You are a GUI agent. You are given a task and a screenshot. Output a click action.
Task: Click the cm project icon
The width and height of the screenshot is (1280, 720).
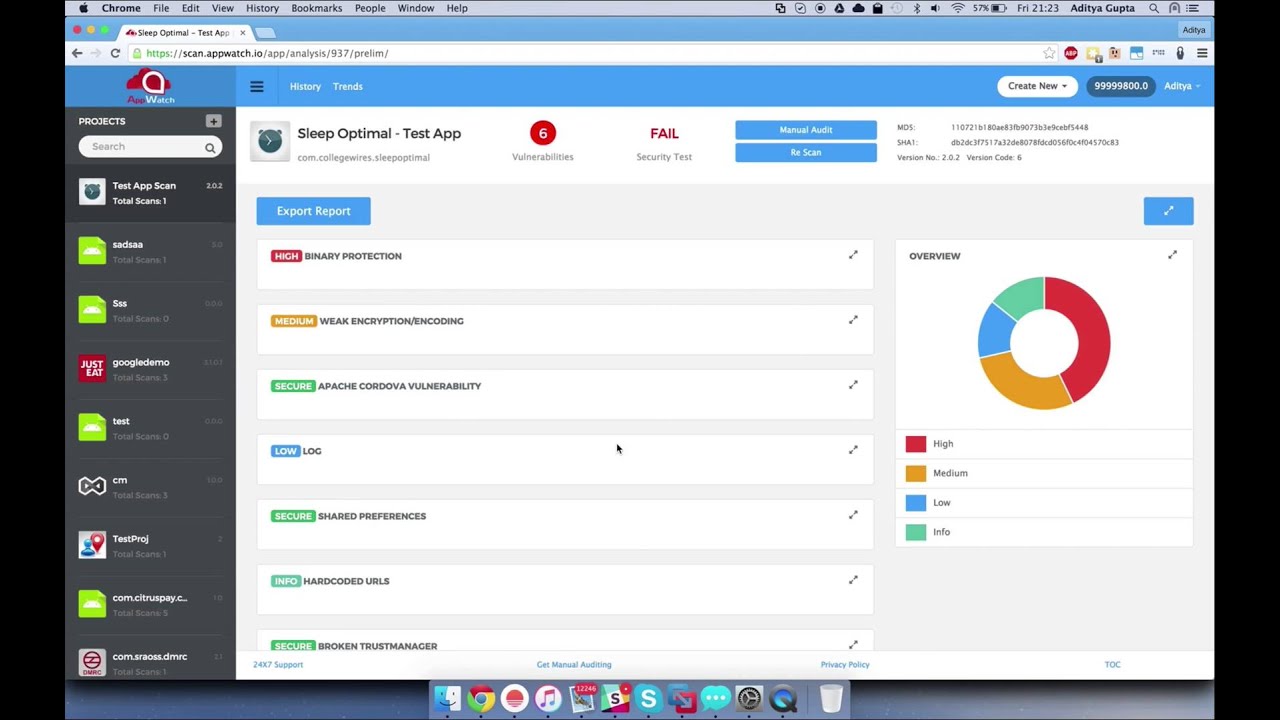(x=92, y=486)
